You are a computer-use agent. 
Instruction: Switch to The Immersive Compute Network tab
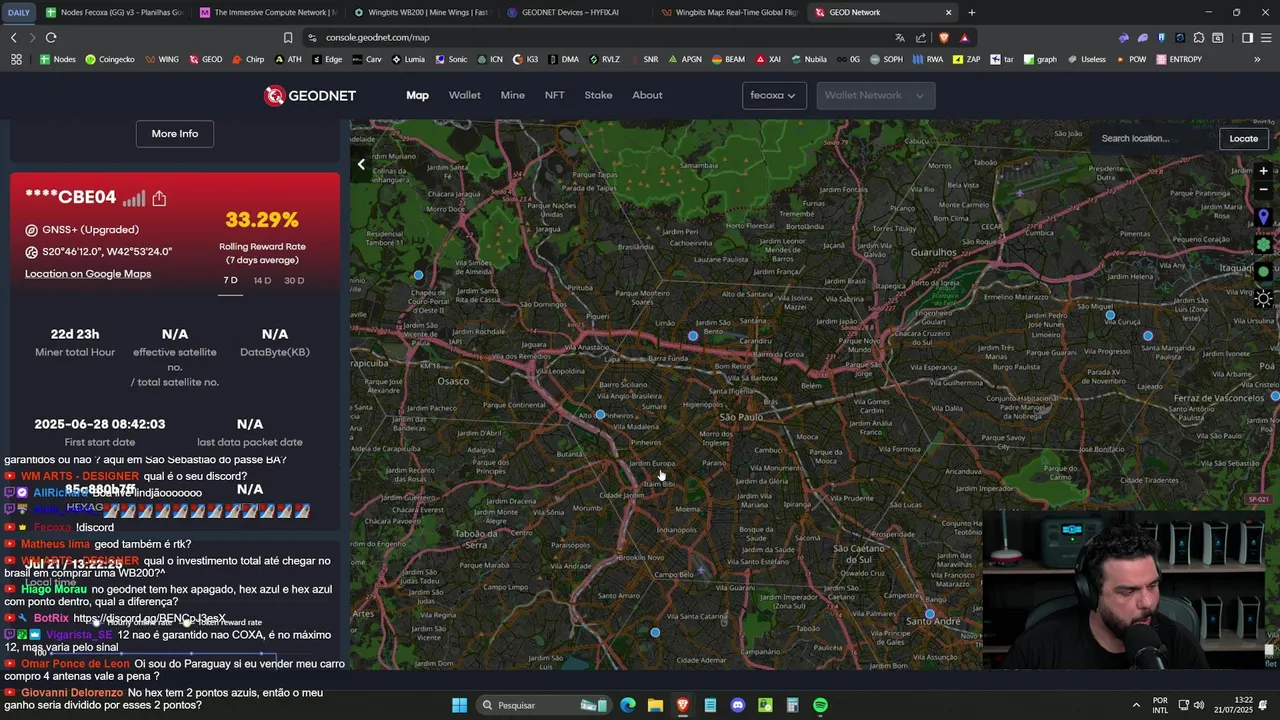[x=268, y=12]
